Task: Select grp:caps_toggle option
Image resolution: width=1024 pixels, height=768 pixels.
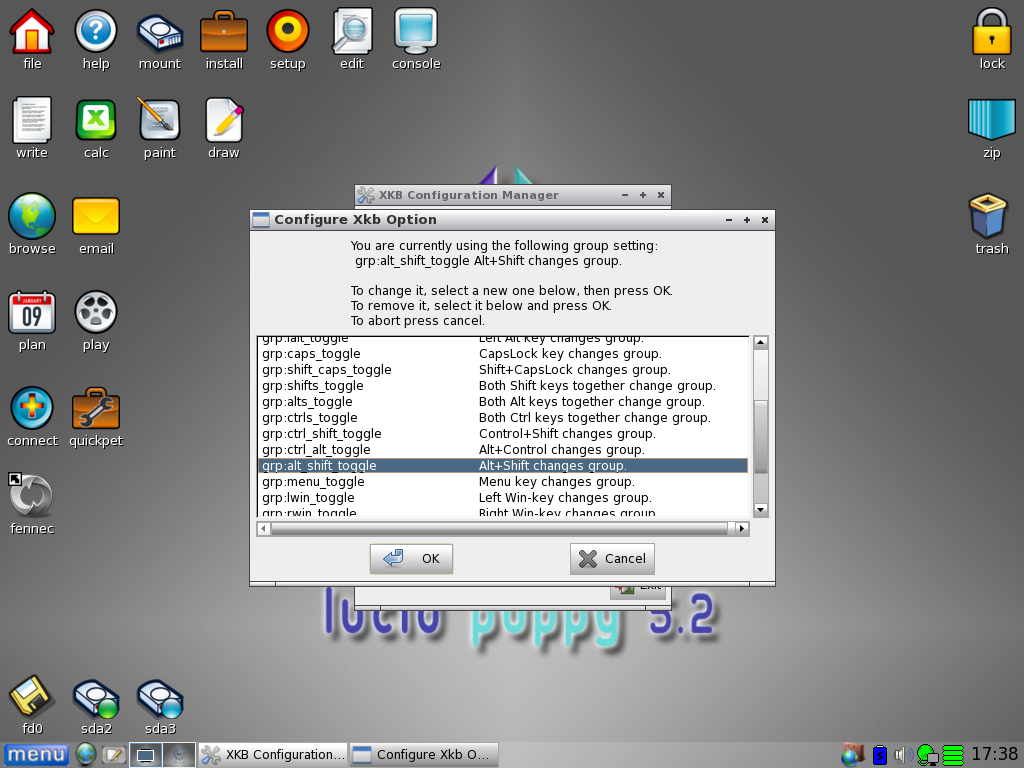Action: [x=504, y=353]
